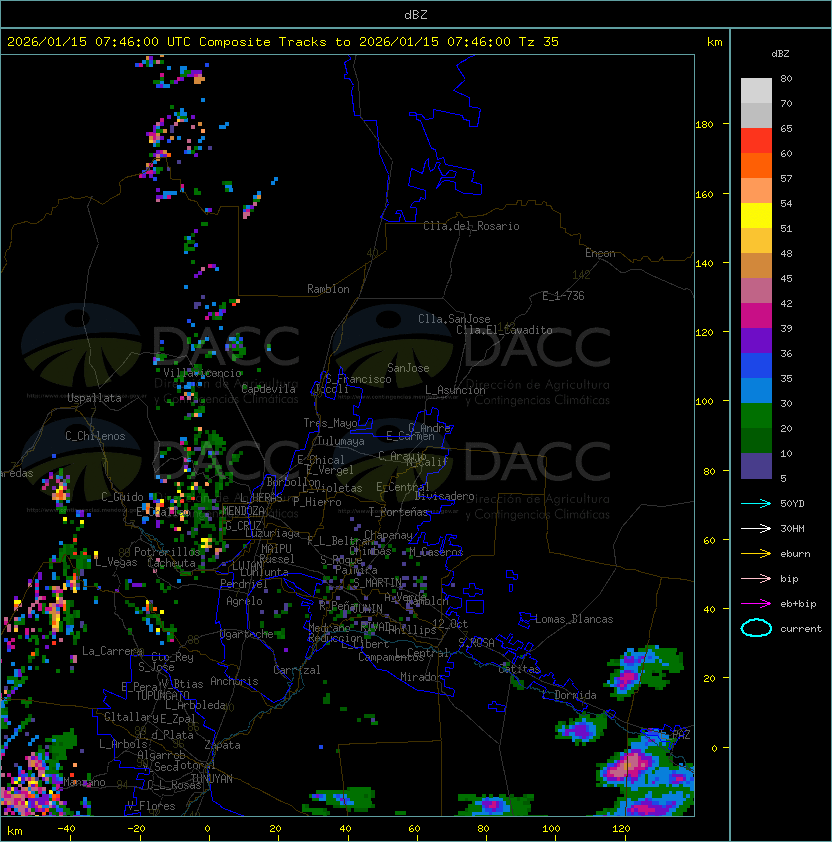Click the Mirador map label

[x=422, y=677]
